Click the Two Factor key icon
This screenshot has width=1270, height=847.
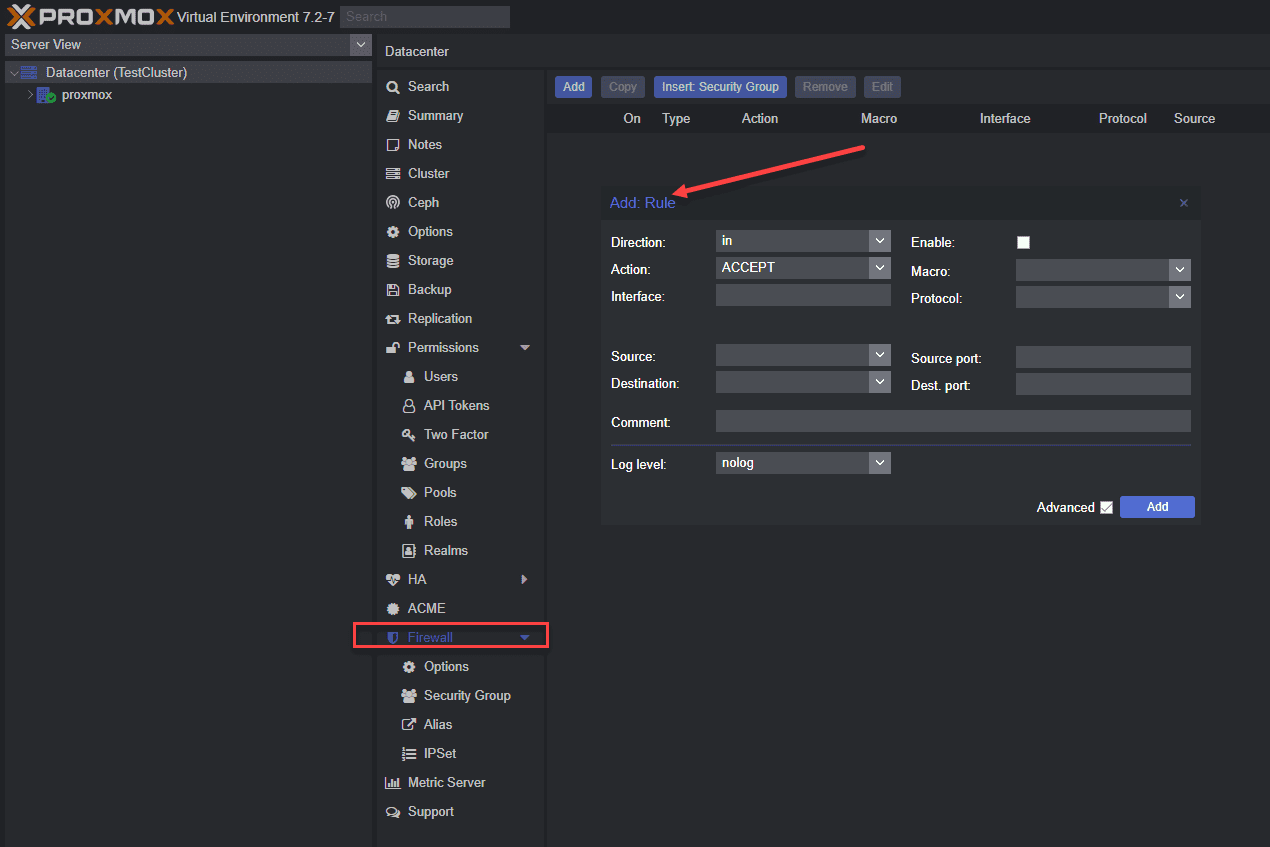tap(409, 435)
